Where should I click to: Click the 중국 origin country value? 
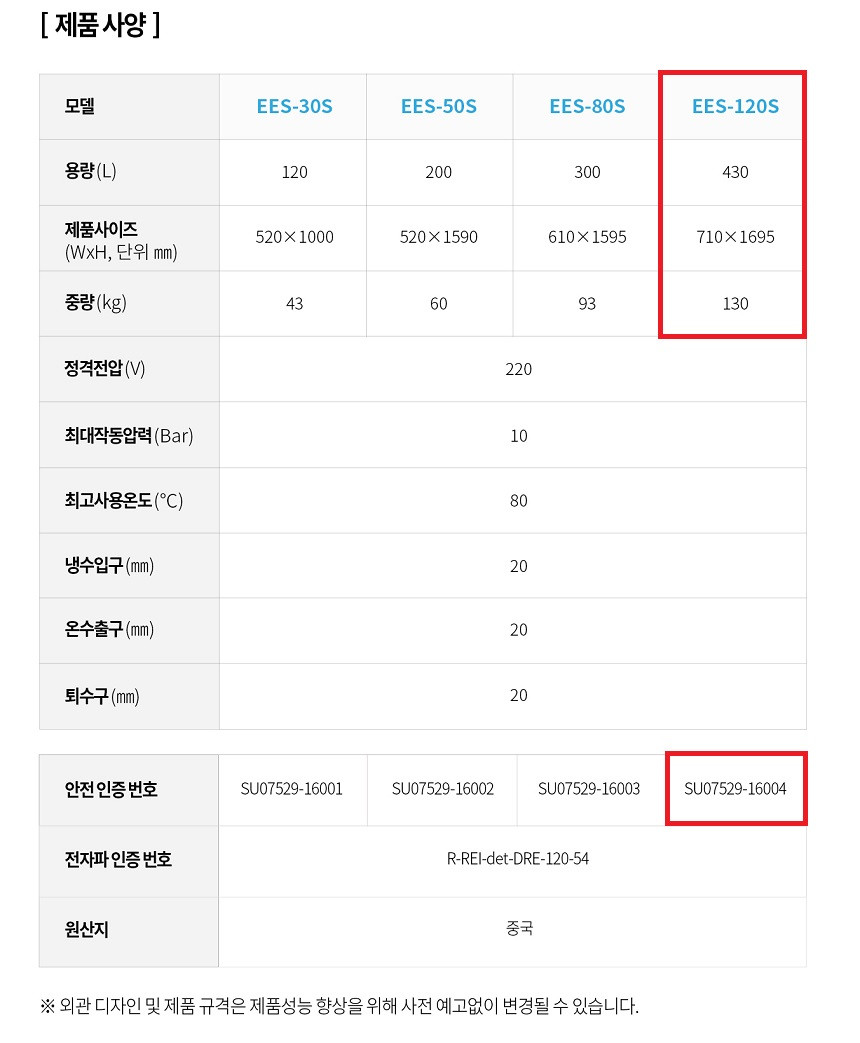(519, 928)
